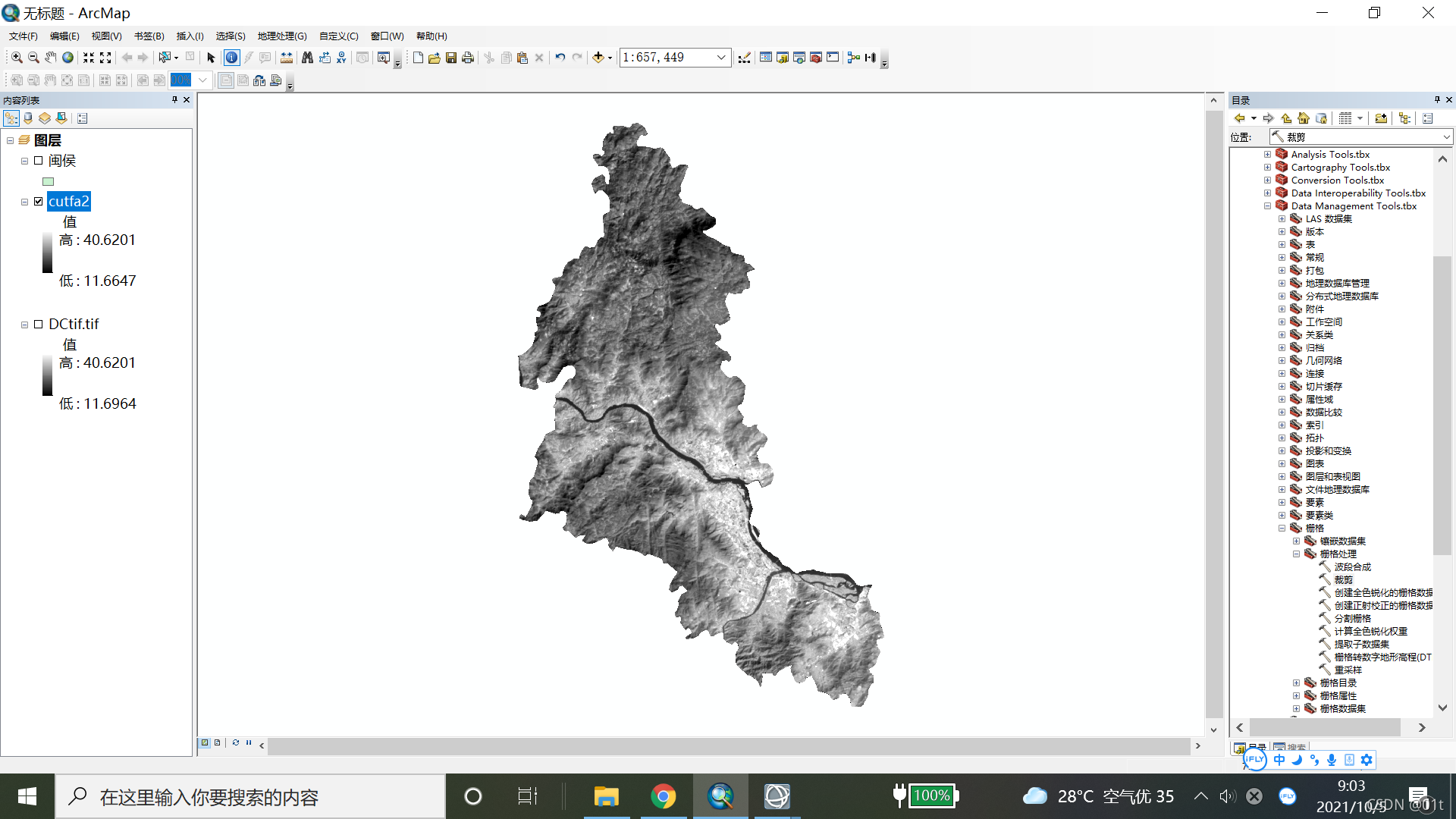
Task: Open the Catalog window toolbar icon
Action: (x=783, y=58)
